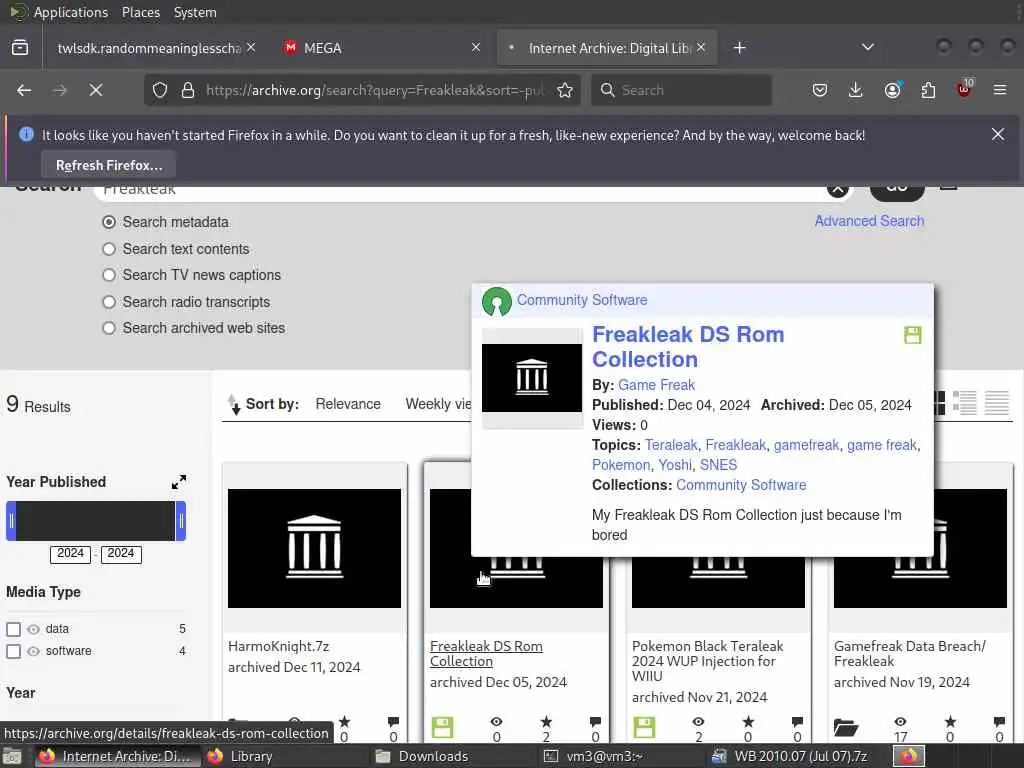Open the Firefox downloads panel
The height and width of the screenshot is (768, 1024).
[856, 90]
